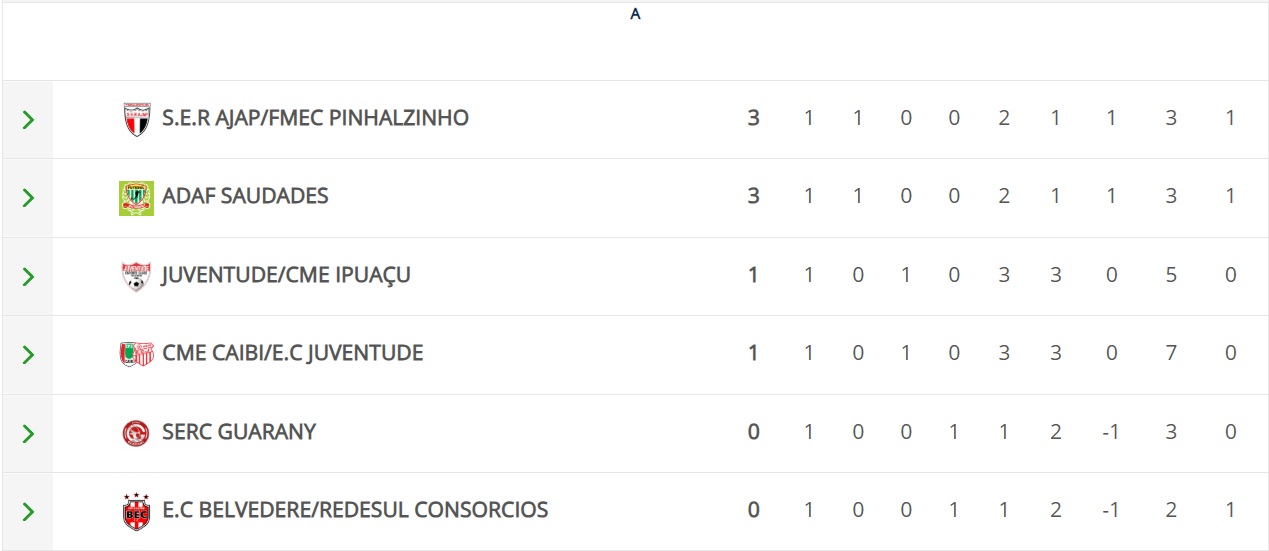Open the SERC GUARANY team name

pos(239,432)
